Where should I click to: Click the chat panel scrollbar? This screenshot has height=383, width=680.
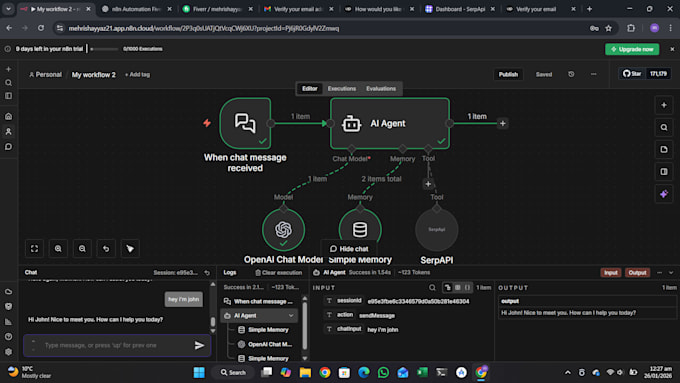pos(212,321)
